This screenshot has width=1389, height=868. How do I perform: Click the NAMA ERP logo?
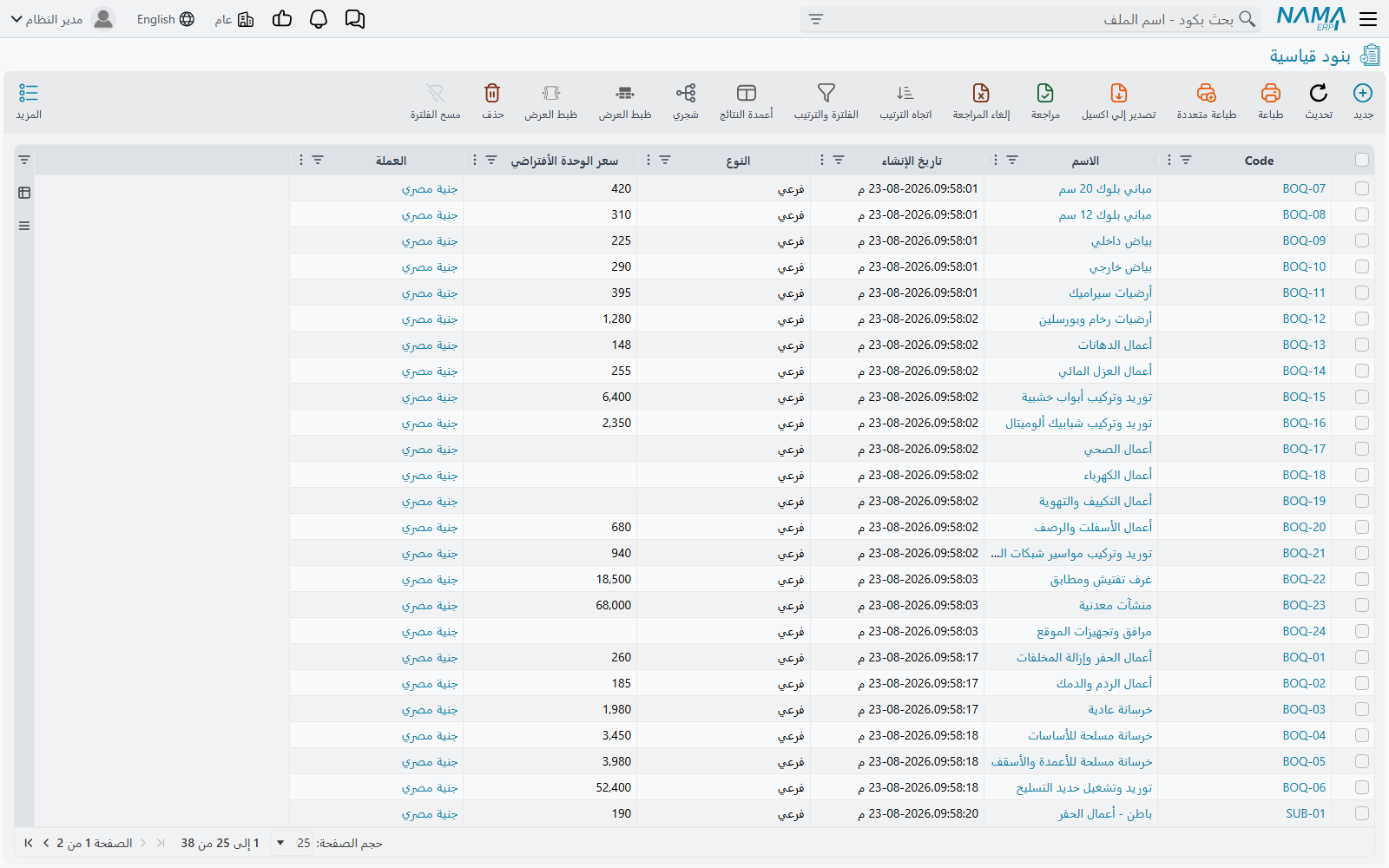click(x=1311, y=19)
